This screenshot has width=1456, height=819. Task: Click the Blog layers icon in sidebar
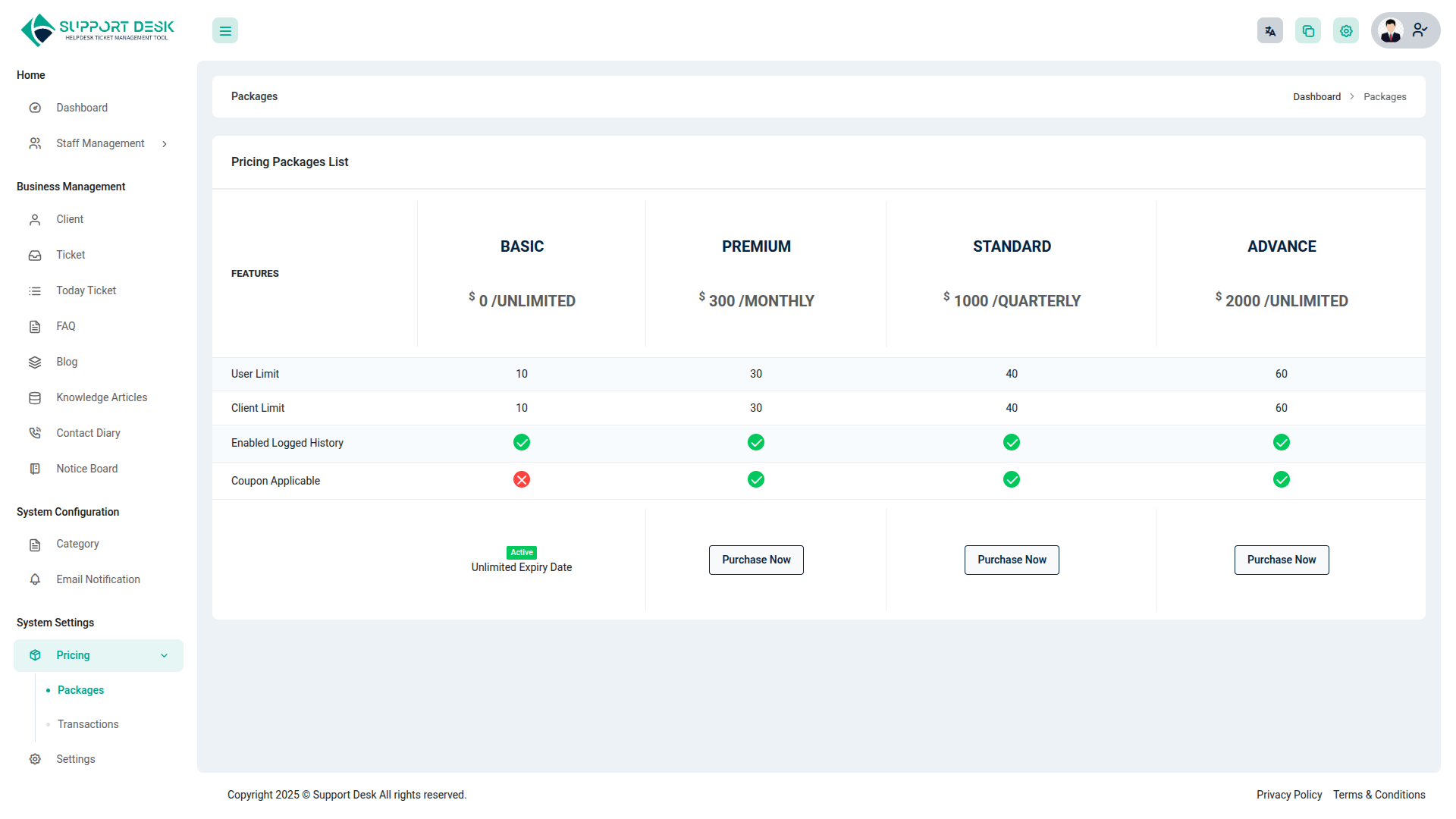35,362
